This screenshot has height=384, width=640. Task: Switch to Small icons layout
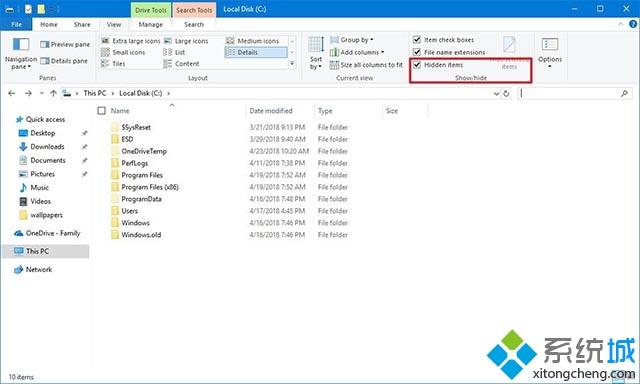[123, 52]
